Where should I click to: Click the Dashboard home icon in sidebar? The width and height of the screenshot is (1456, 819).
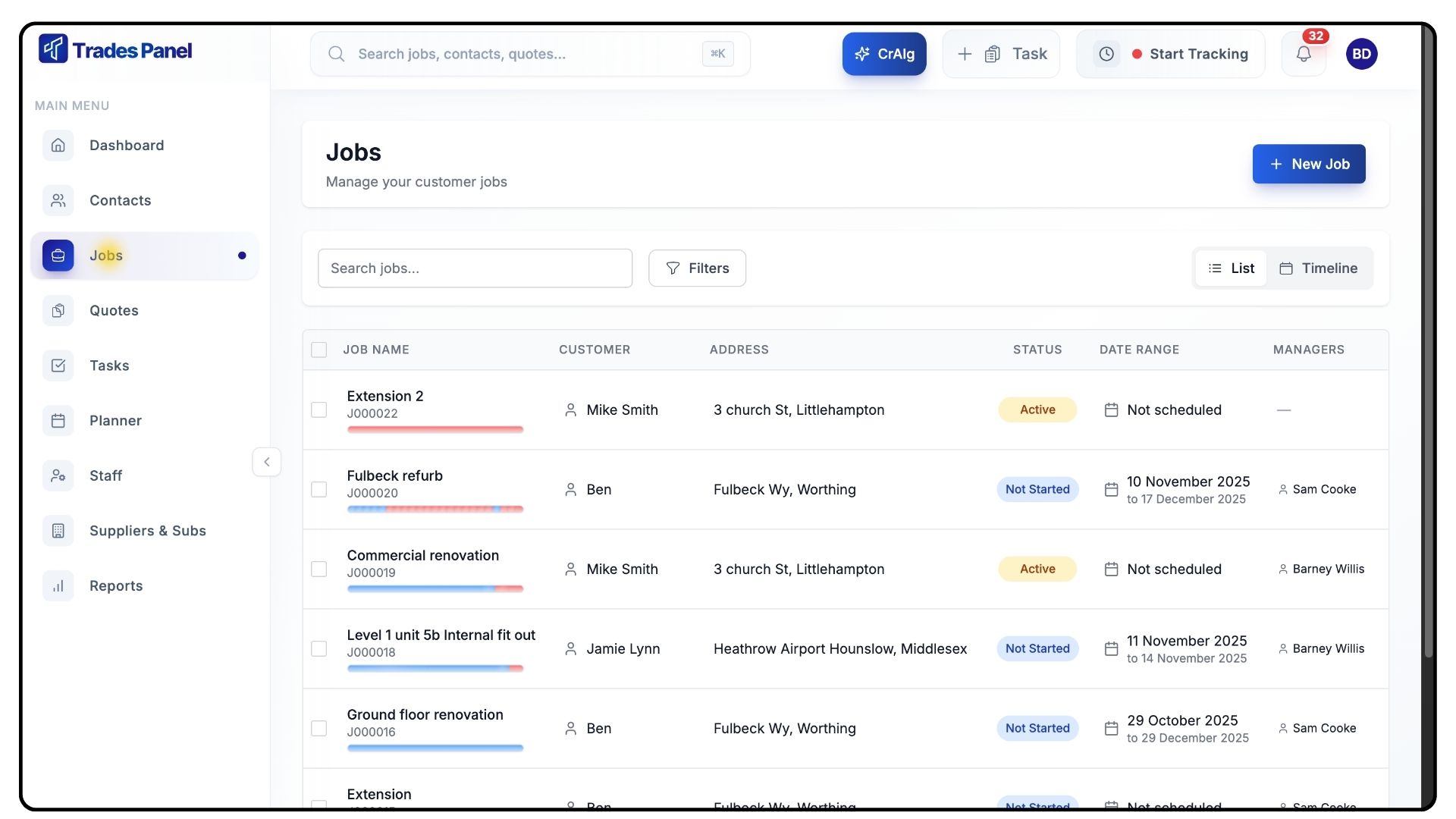tap(58, 146)
